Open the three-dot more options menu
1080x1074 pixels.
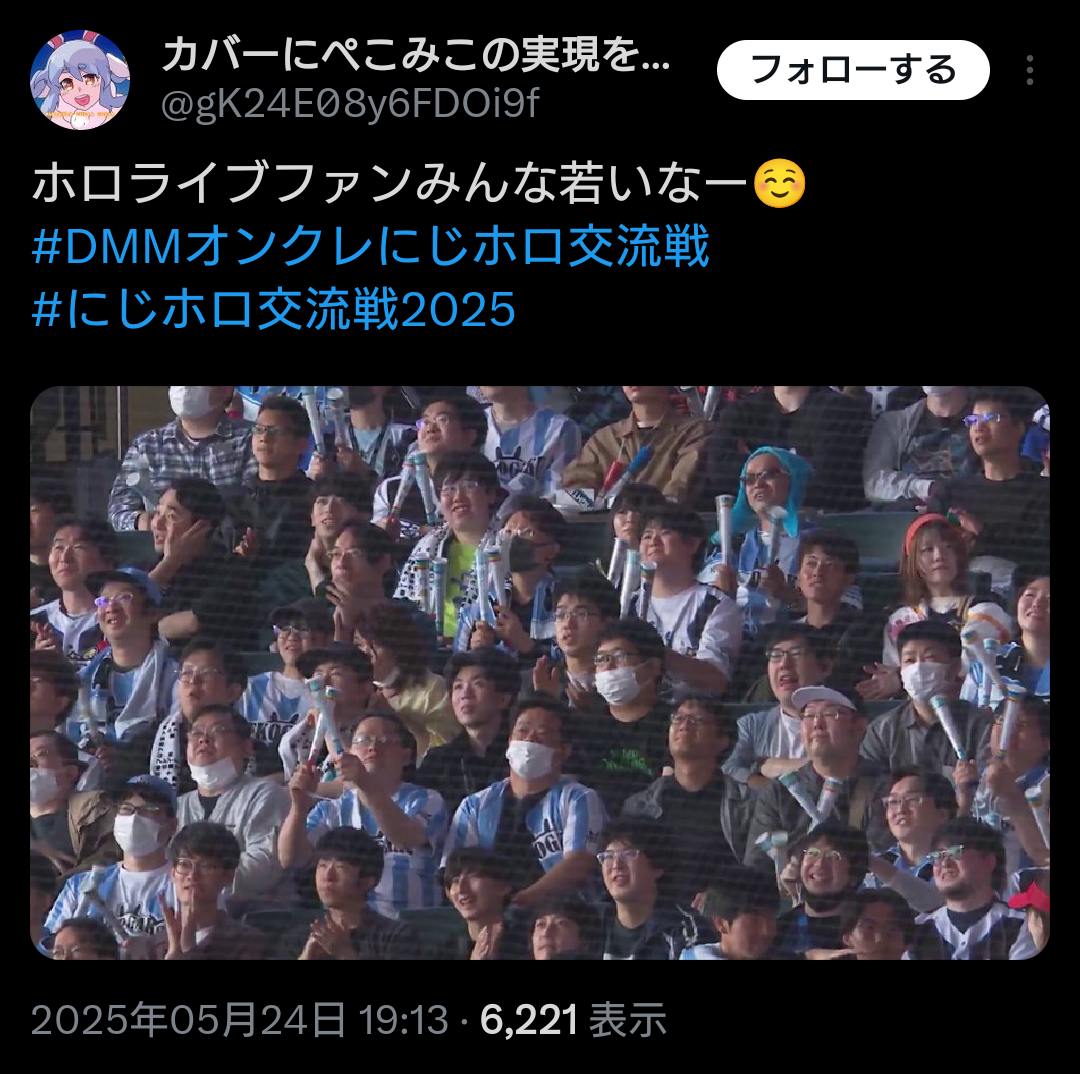[x=1030, y=70]
